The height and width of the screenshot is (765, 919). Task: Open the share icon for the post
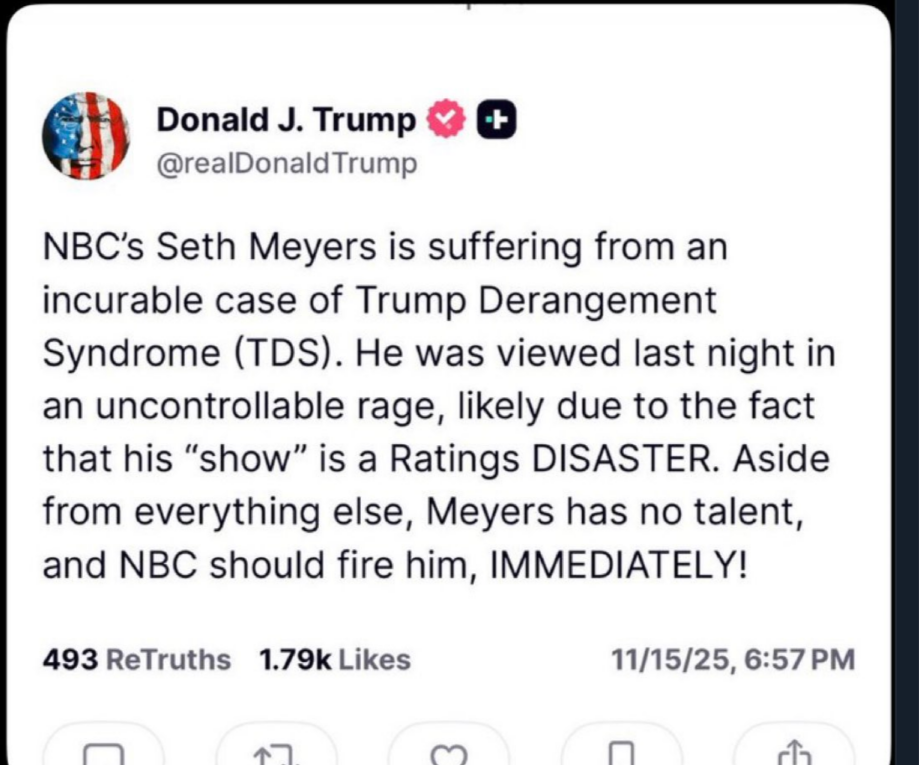[793, 750]
